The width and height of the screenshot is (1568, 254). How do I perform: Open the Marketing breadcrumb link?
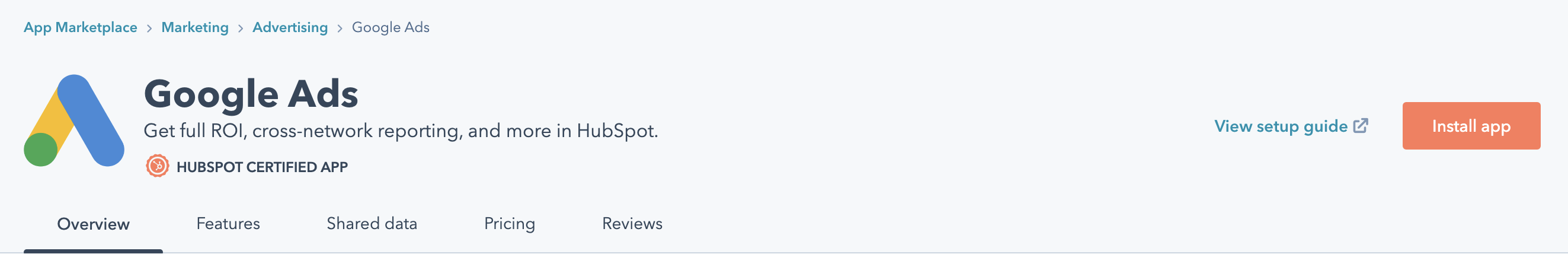pos(195,27)
